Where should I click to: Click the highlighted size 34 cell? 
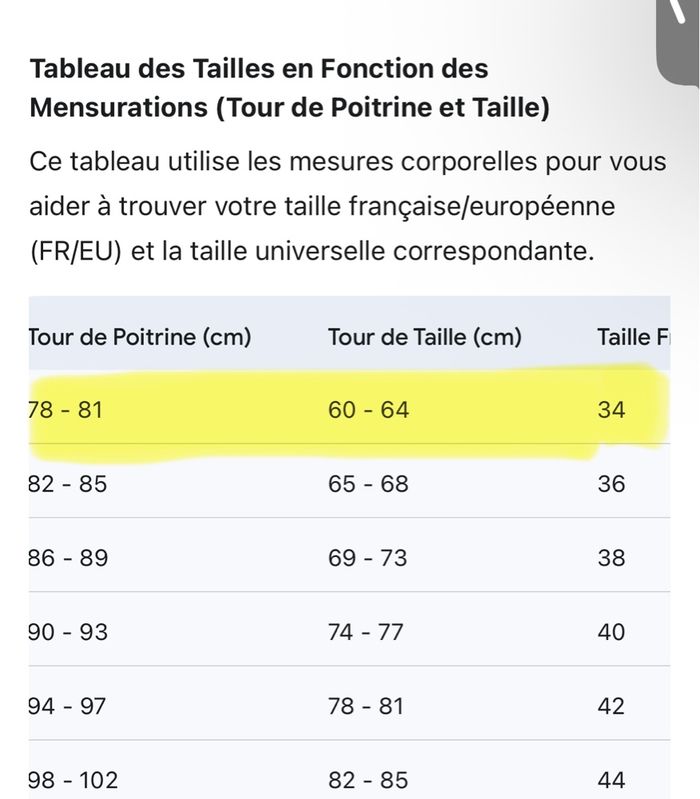coord(610,410)
